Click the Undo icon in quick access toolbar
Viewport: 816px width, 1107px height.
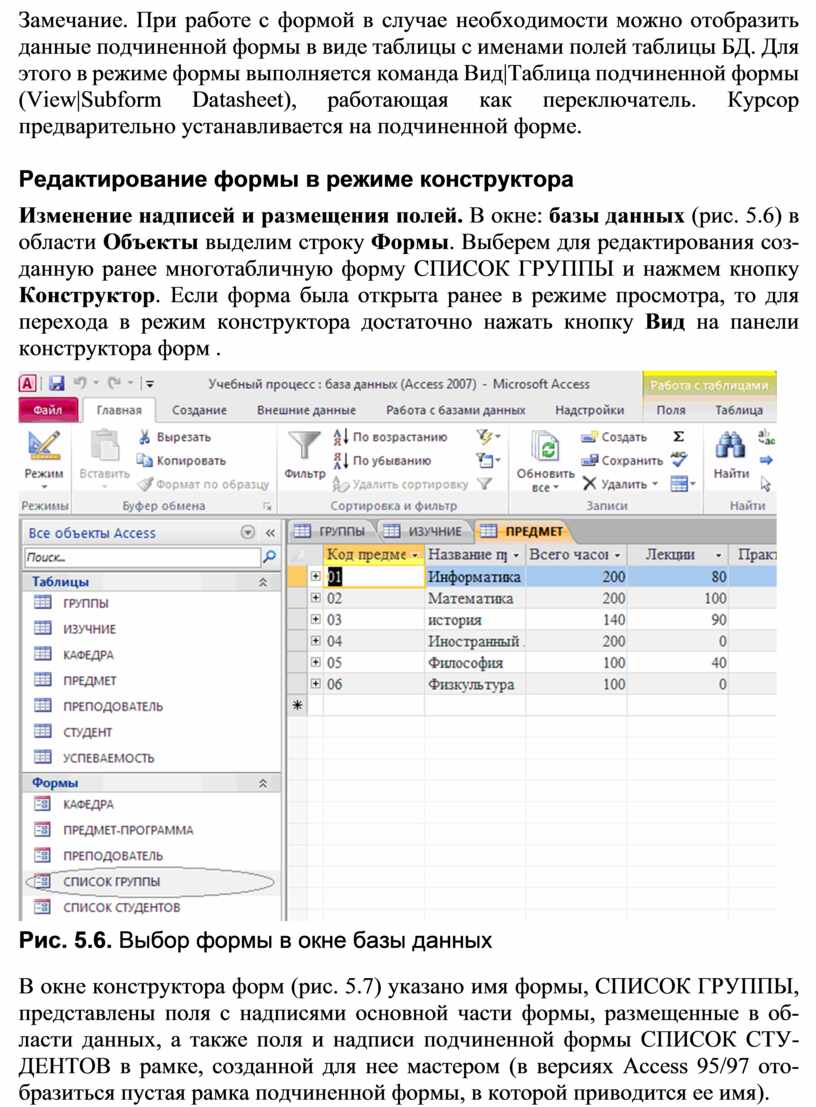point(80,383)
